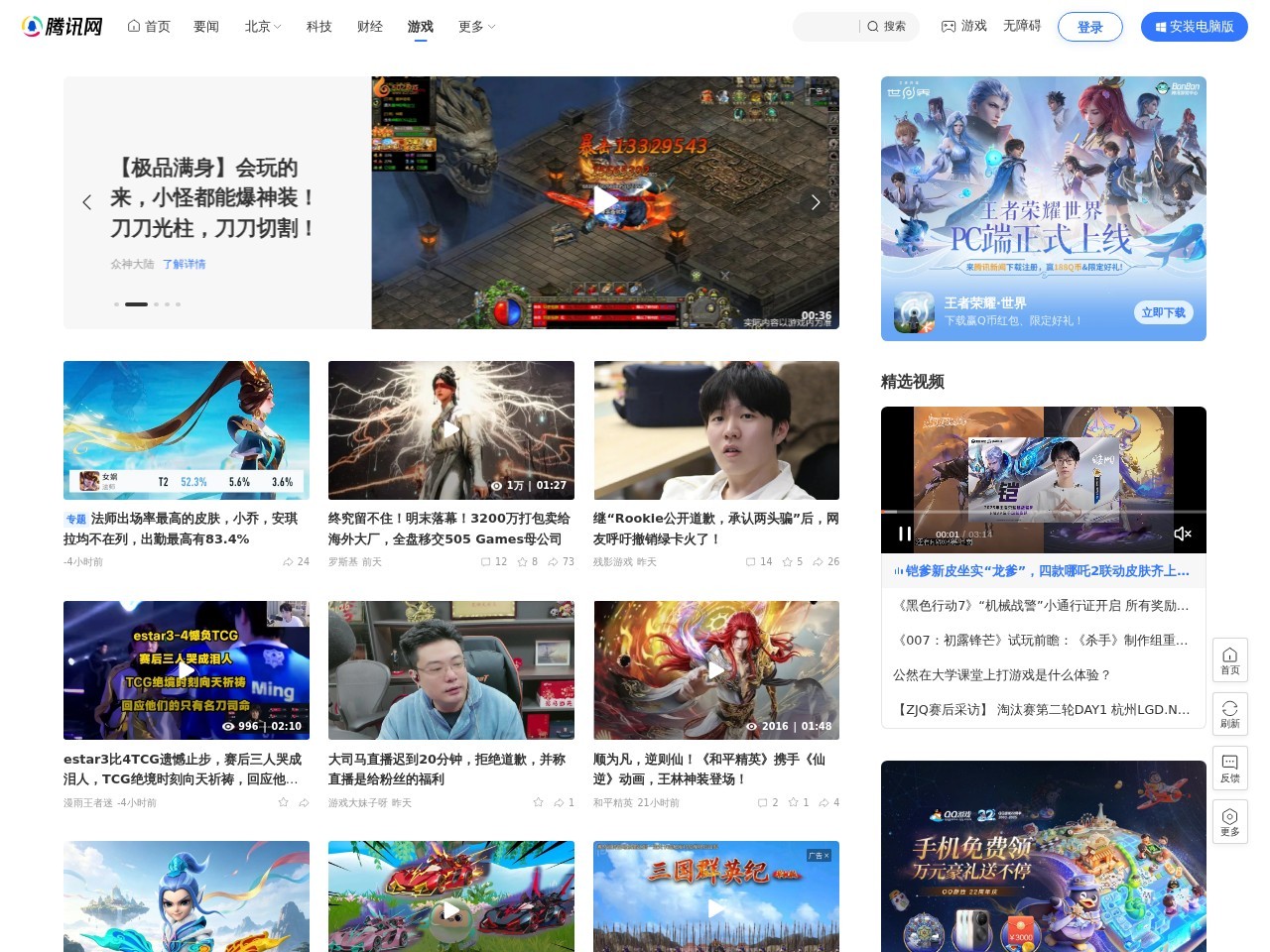Expand the 北京 city dropdown
This screenshot has width=1270, height=952.
263,27
